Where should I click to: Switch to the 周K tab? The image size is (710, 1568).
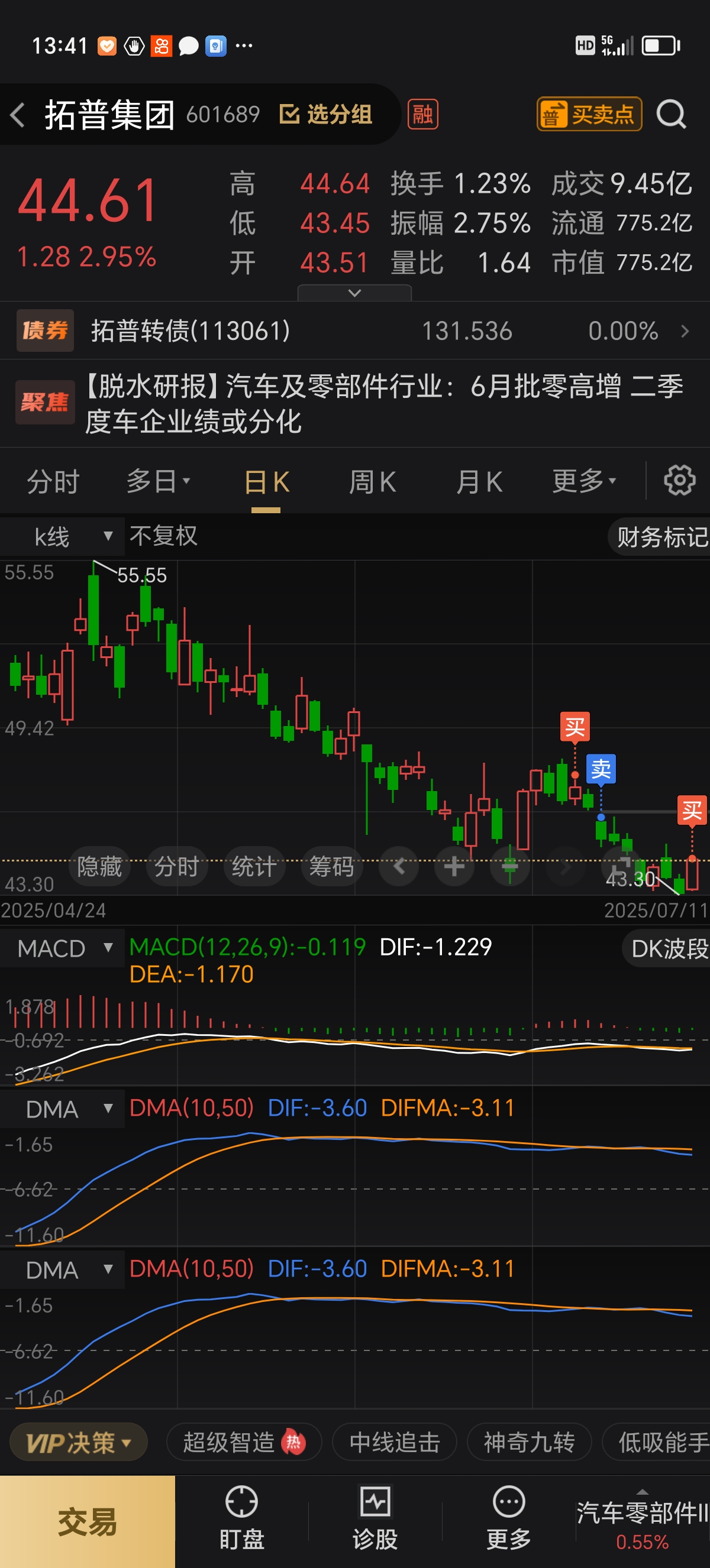pyautogui.click(x=372, y=482)
